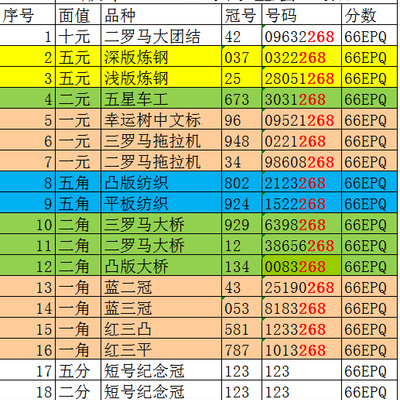Select the 红三凸 cell
Image resolution: width=400 pixels, height=400 pixels.
point(161,329)
